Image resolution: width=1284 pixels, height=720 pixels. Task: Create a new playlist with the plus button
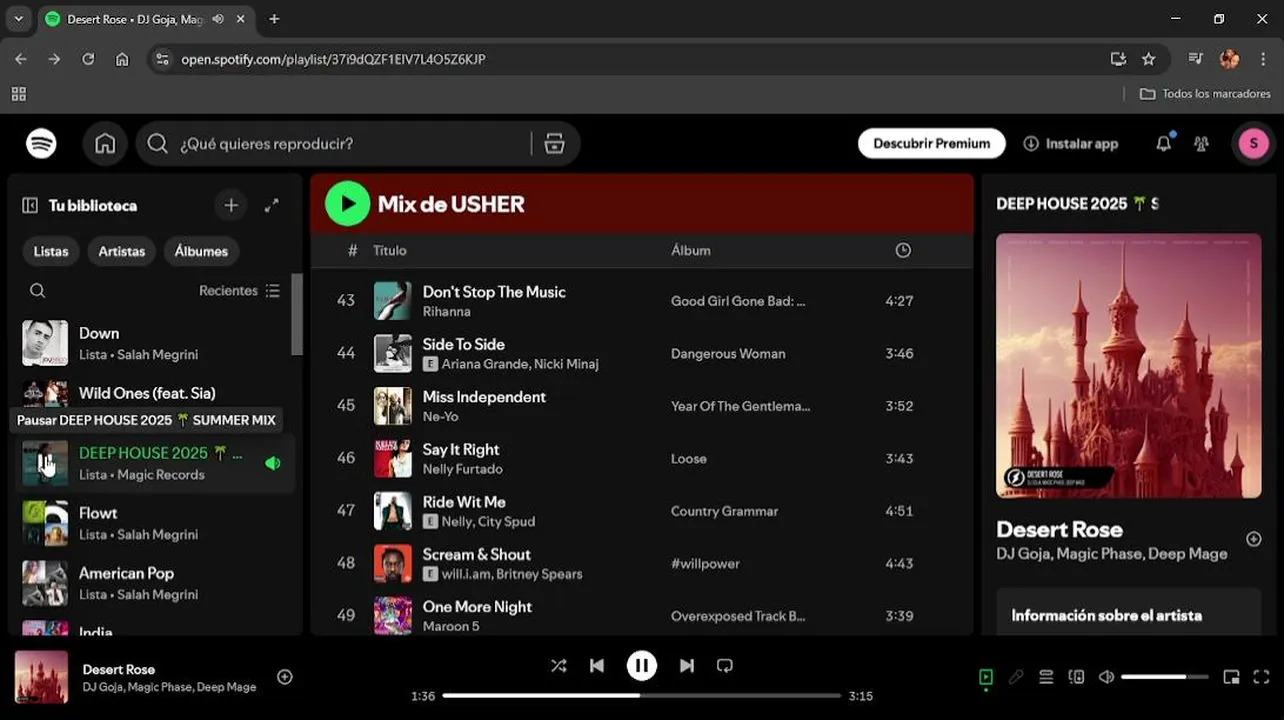coord(231,205)
